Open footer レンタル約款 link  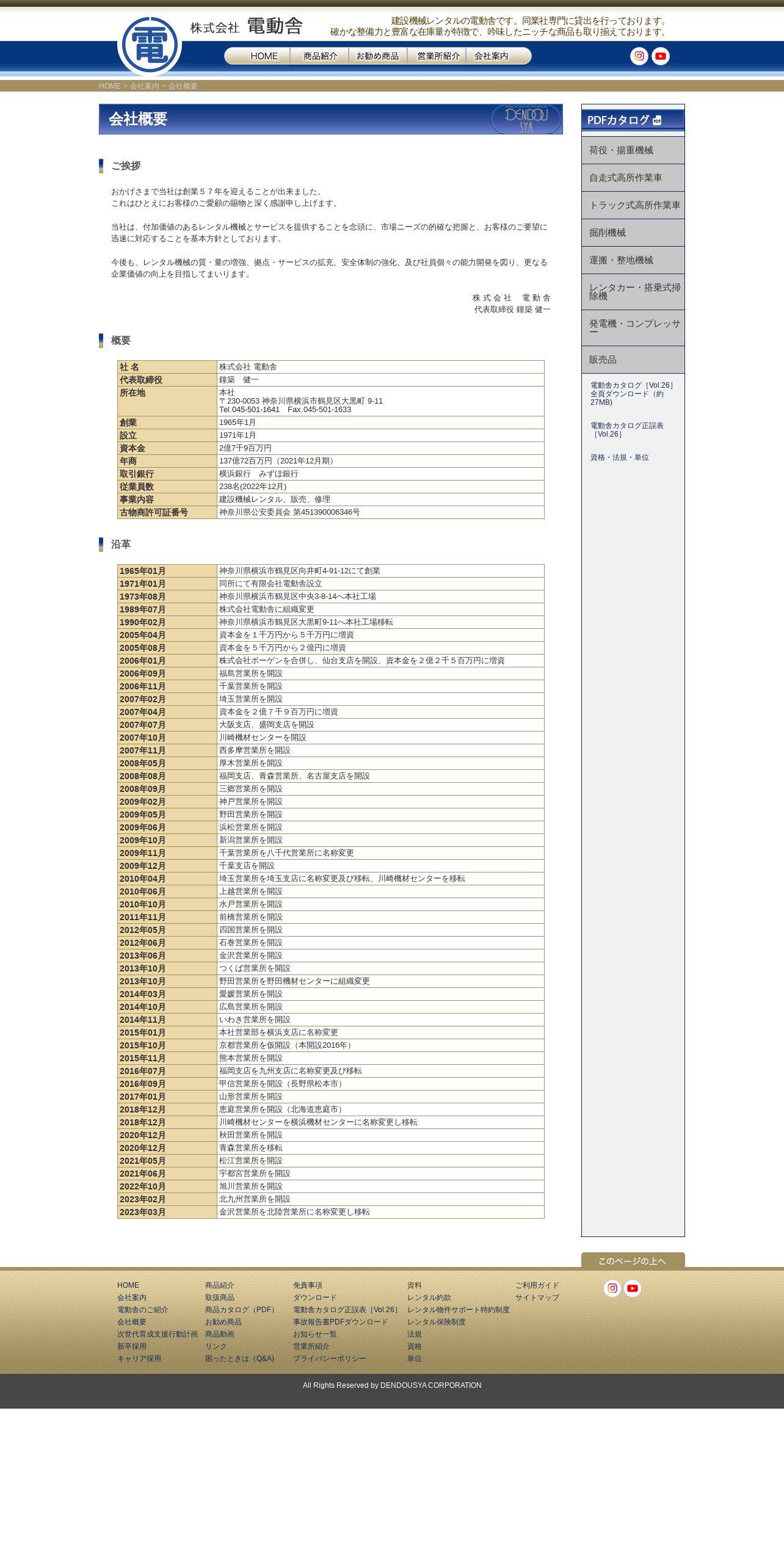click(429, 1298)
